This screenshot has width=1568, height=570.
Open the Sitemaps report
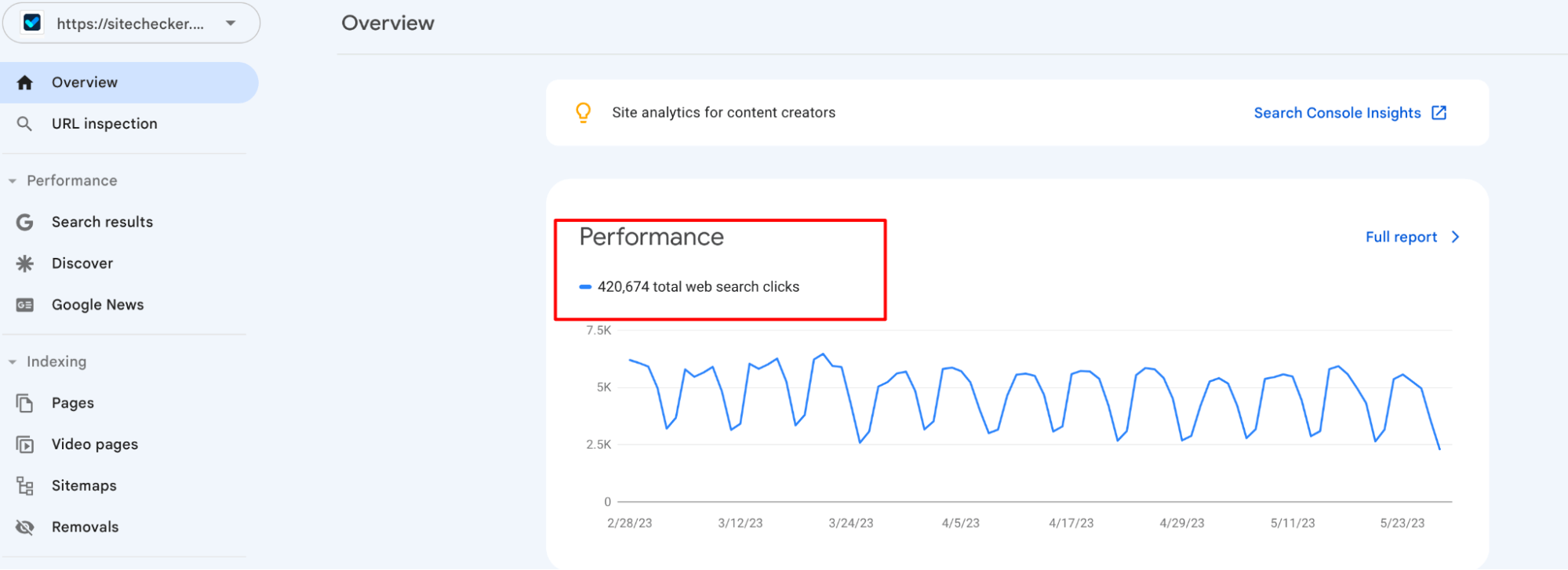click(x=84, y=486)
